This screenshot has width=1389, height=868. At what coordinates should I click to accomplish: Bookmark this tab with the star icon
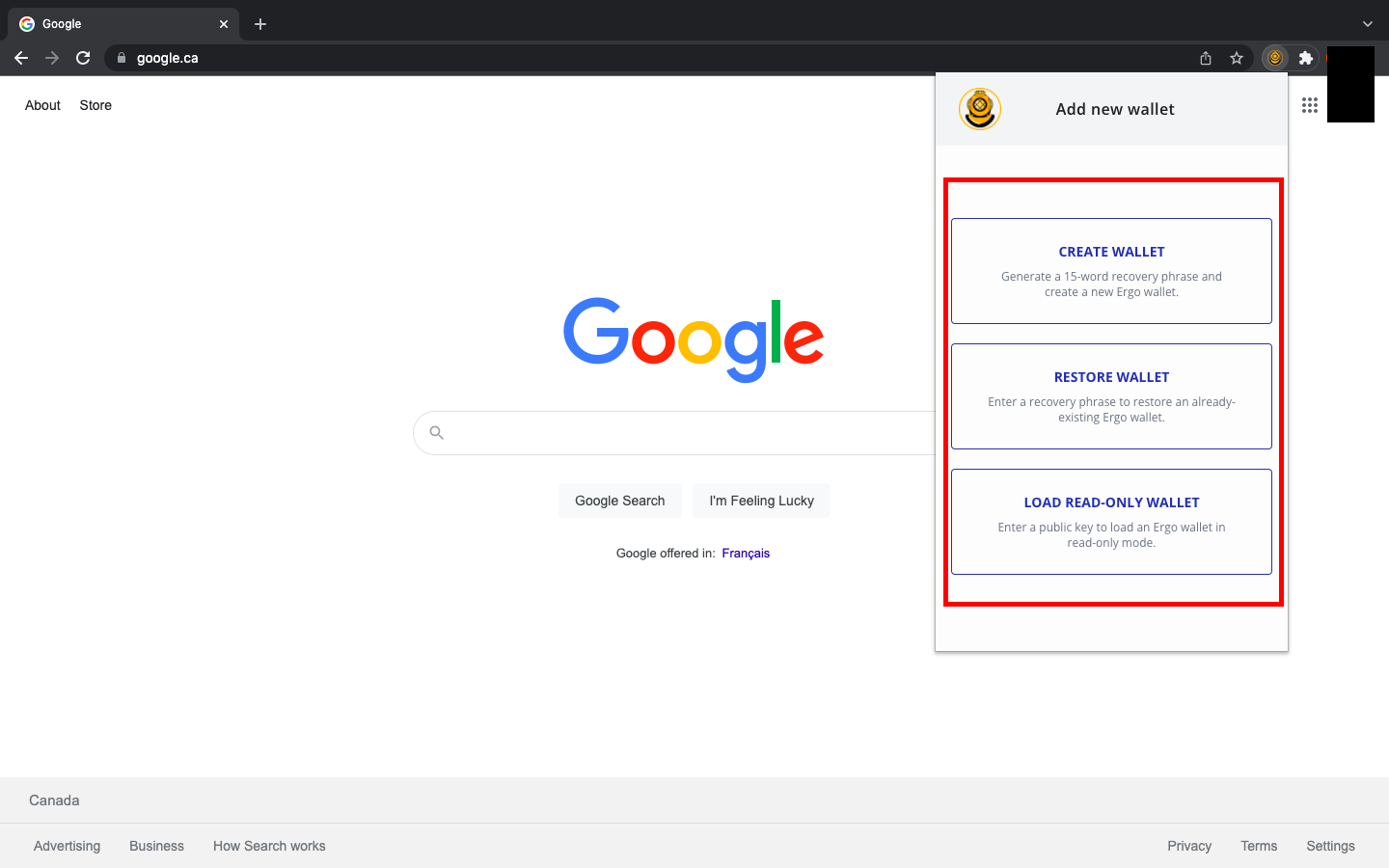[1237, 58]
